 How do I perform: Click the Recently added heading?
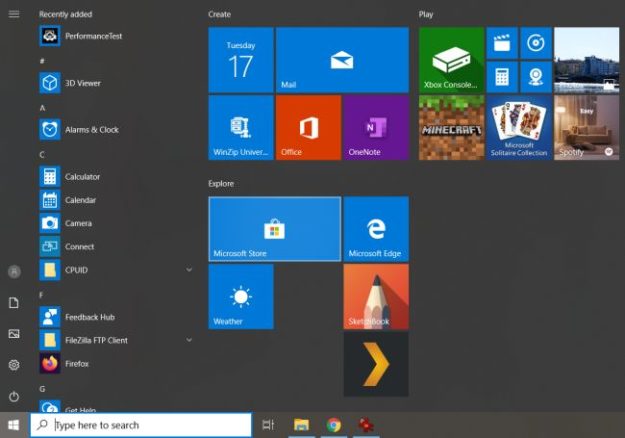(65, 14)
